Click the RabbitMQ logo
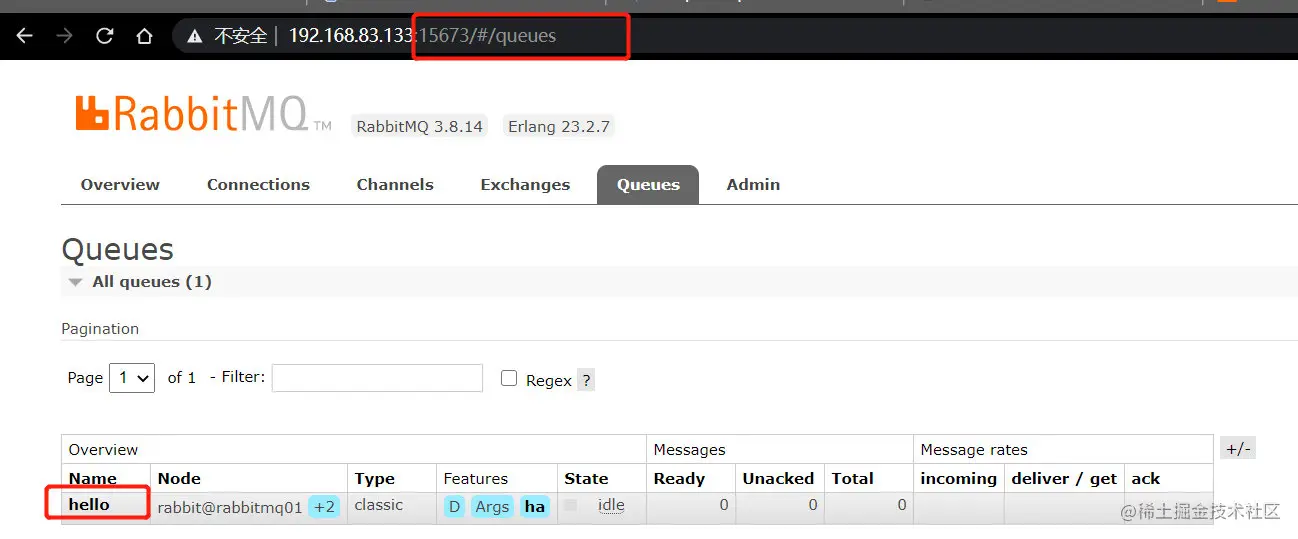The width and height of the screenshot is (1298, 539). click(203, 113)
